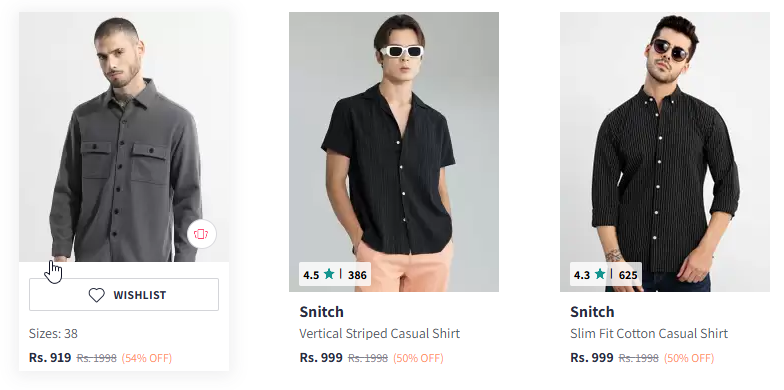
Task: Click Rs. 999 price of Vertical Striped shirt
Action: (x=321, y=358)
